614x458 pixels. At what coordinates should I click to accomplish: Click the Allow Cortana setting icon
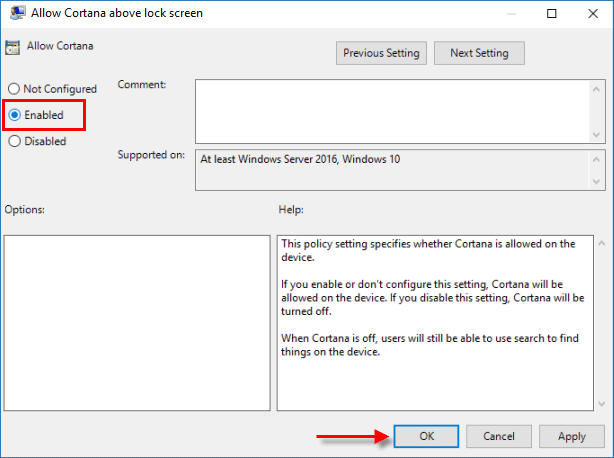[x=13, y=47]
